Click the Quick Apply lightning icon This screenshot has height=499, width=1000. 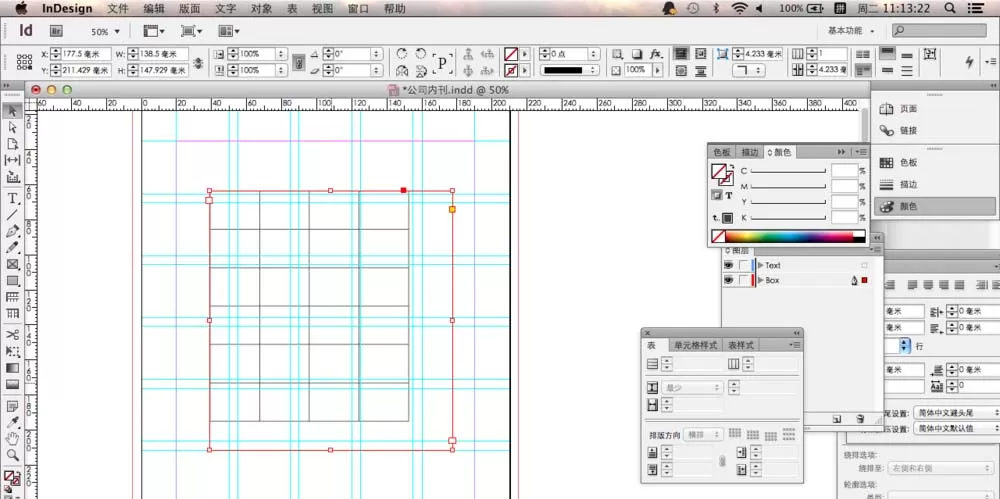click(x=970, y=61)
